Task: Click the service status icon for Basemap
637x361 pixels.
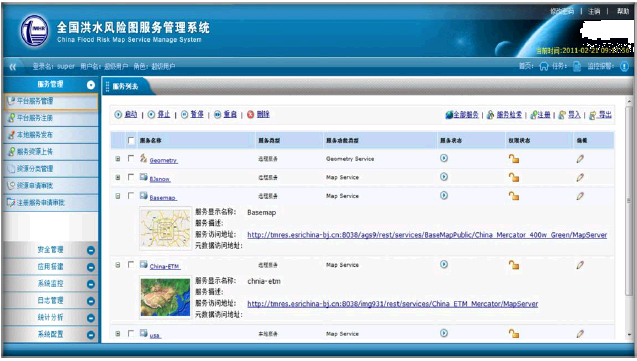Action: 444,195
